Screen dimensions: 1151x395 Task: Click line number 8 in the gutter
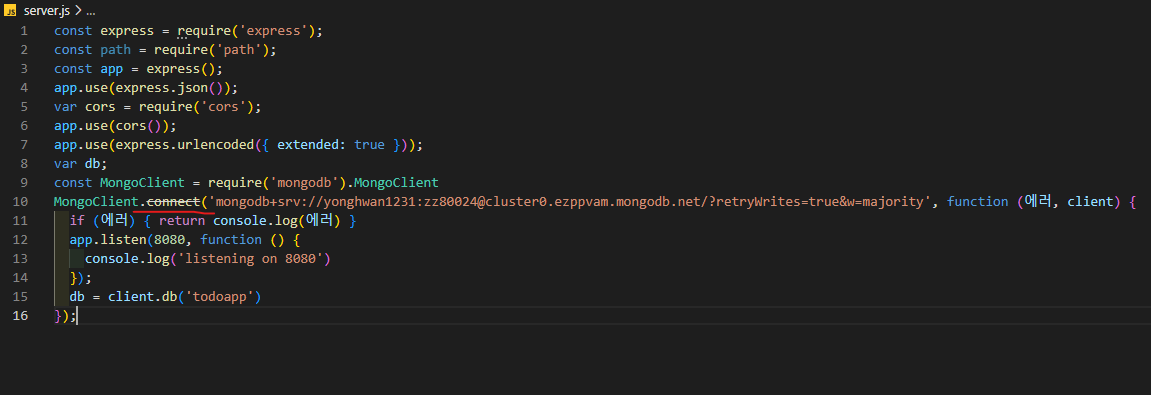(24, 163)
